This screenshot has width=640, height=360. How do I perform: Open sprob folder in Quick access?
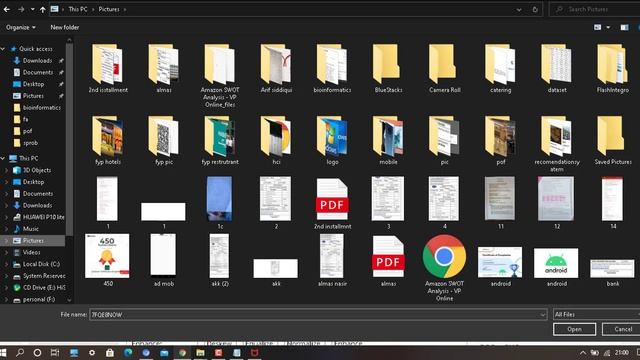30,143
